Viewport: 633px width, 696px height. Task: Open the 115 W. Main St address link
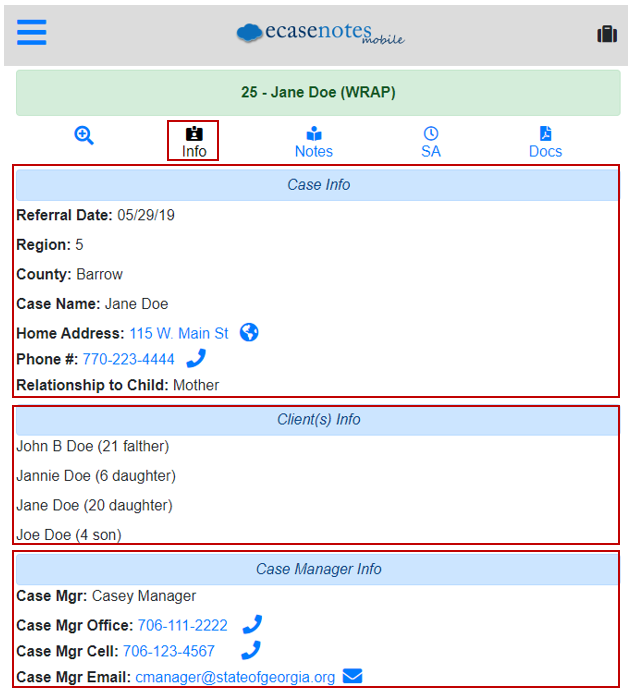[x=178, y=333]
